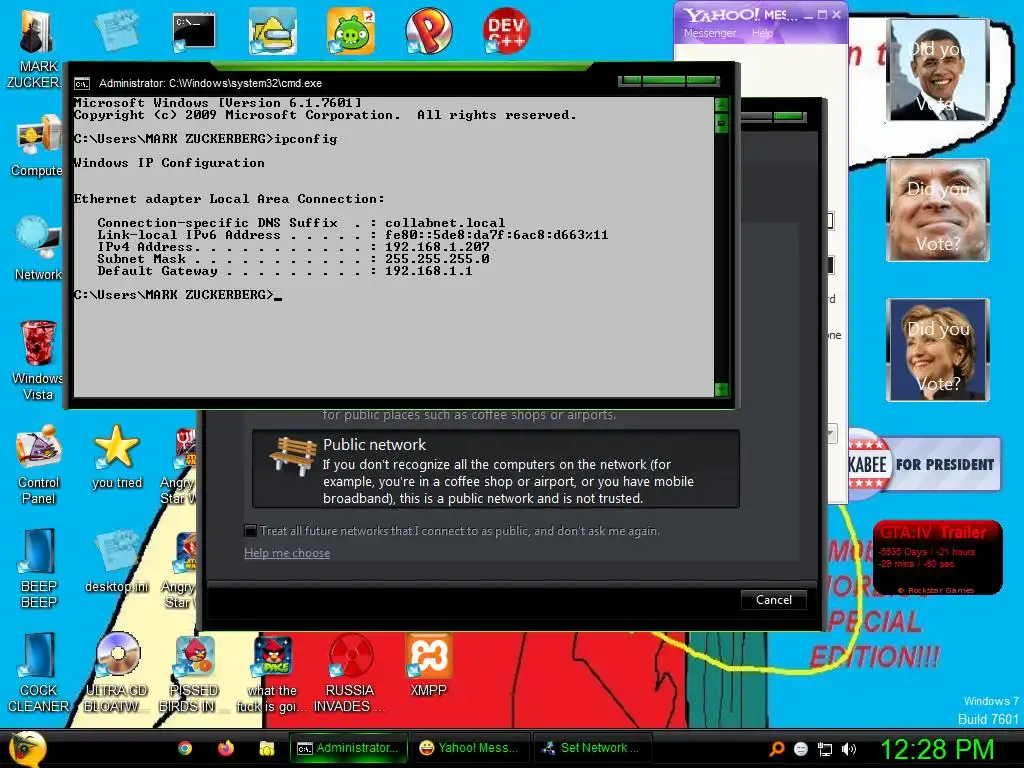The height and width of the screenshot is (768, 1024).
Task: Launch the green pig Bad Piggies icon
Action: 351,31
